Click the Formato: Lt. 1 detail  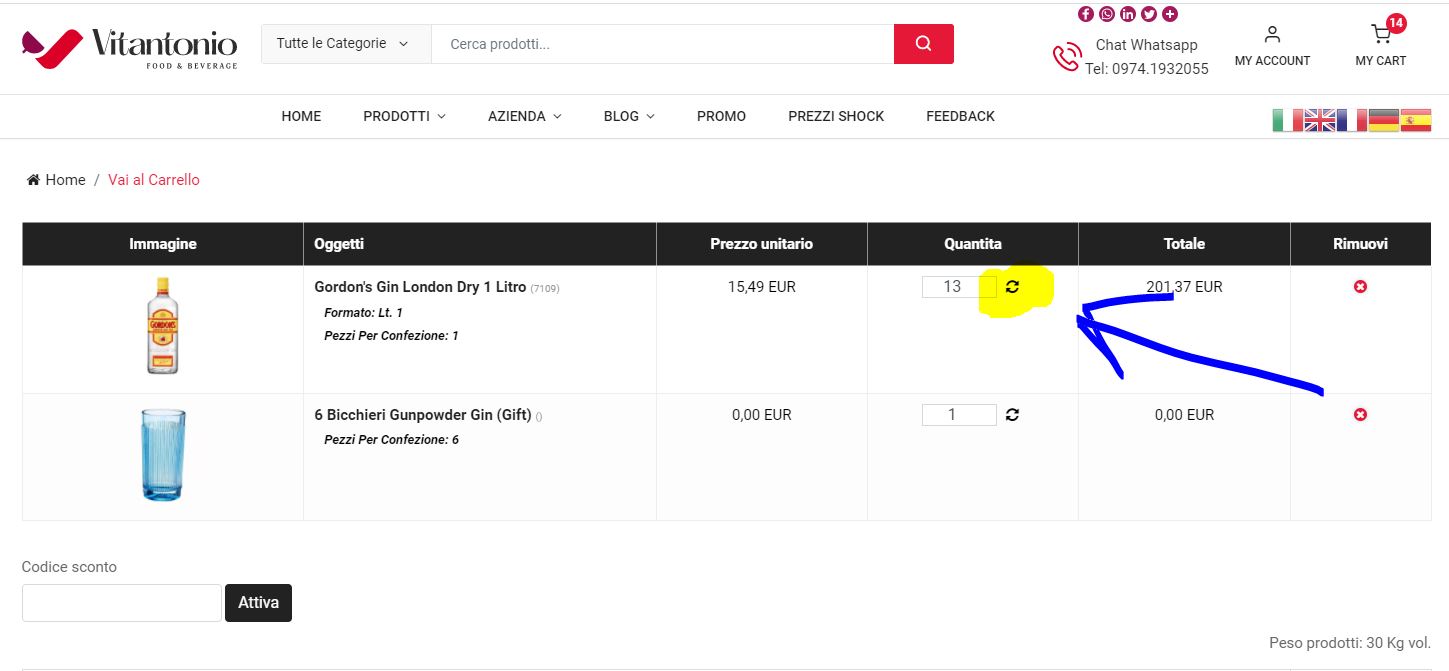click(363, 313)
